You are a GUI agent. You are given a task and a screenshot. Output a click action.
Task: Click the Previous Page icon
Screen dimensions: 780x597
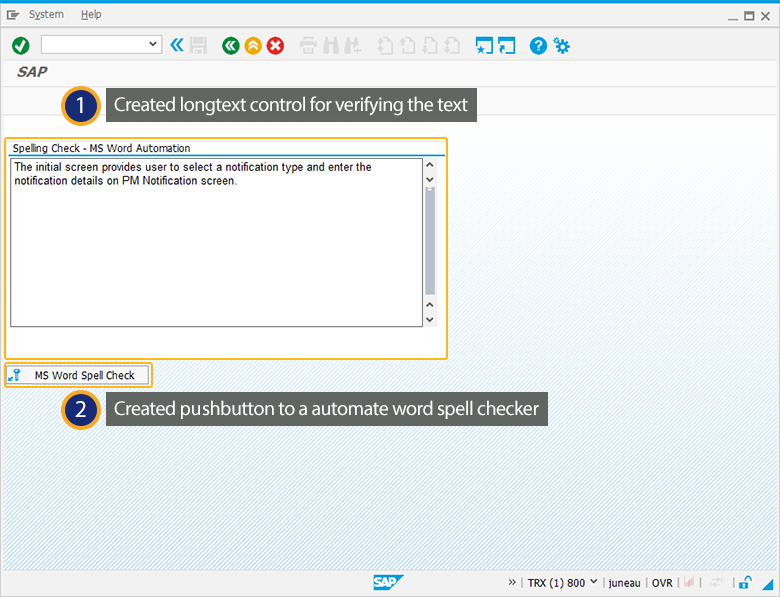point(407,46)
